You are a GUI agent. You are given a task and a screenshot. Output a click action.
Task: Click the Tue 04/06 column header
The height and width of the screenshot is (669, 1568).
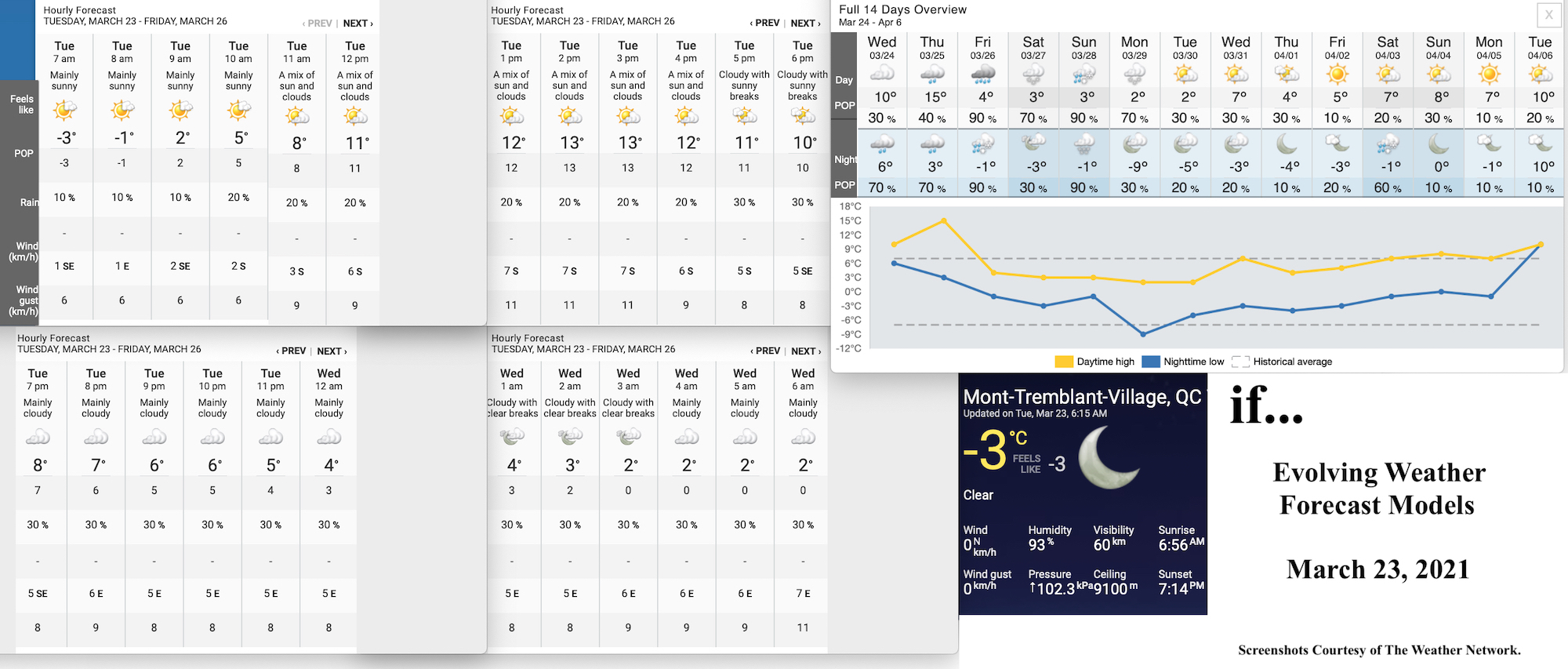(1540, 47)
